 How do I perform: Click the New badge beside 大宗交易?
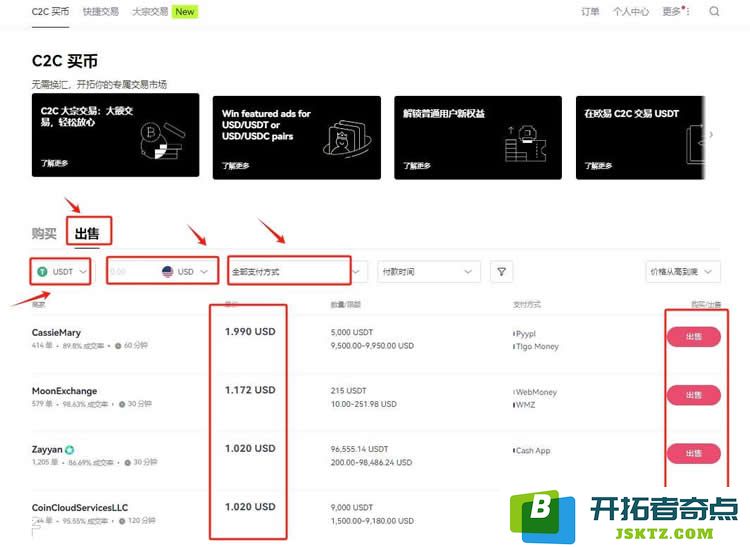click(x=185, y=12)
